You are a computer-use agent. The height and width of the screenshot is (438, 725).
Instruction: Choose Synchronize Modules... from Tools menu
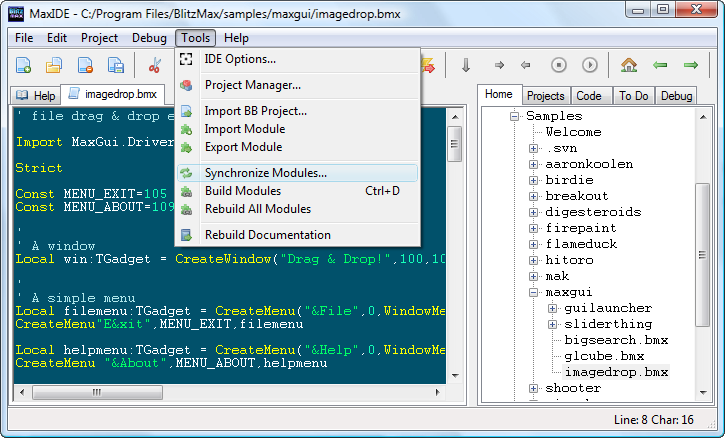click(297, 173)
